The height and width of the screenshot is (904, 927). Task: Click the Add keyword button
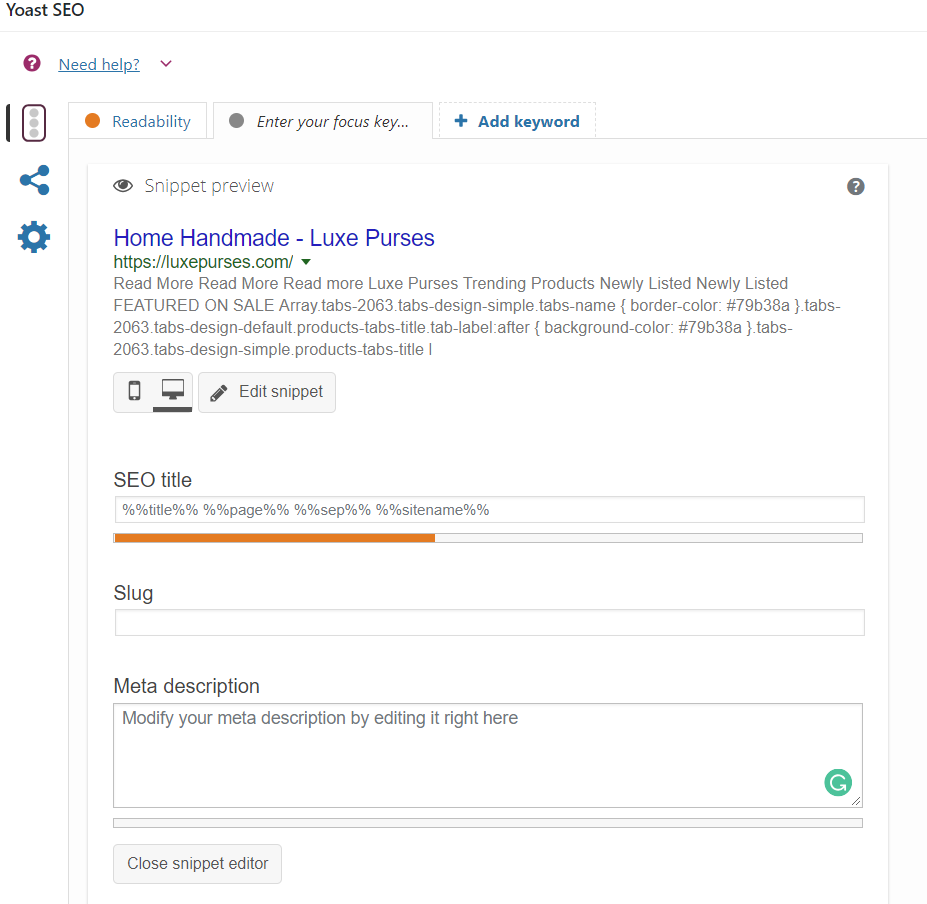pyautogui.click(x=516, y=121)
